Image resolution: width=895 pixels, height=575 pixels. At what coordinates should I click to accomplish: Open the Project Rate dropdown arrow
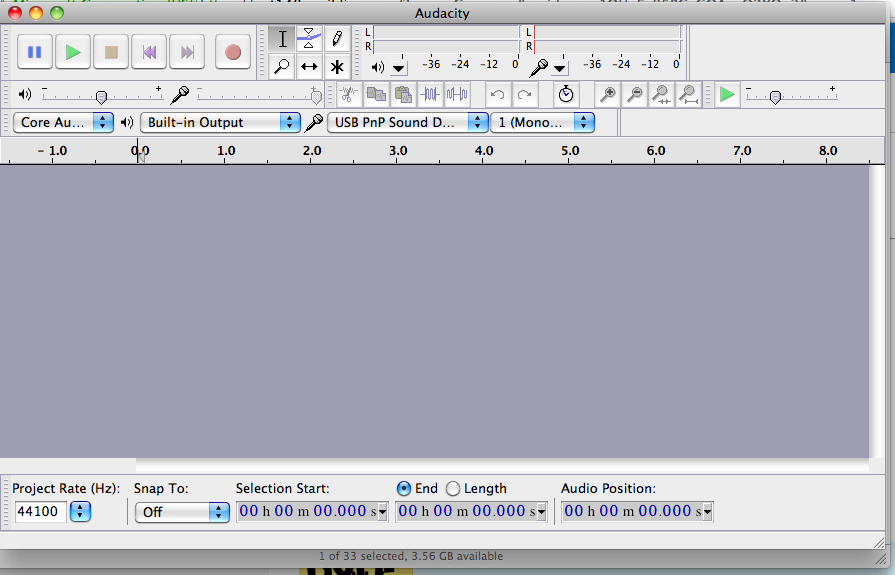point(80,511)
